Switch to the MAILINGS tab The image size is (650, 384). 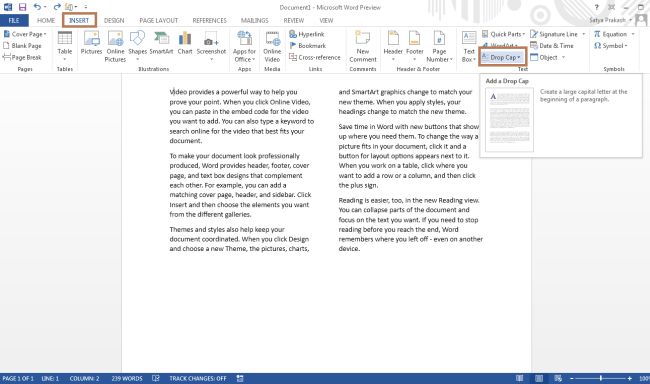[x=255, y=20]
